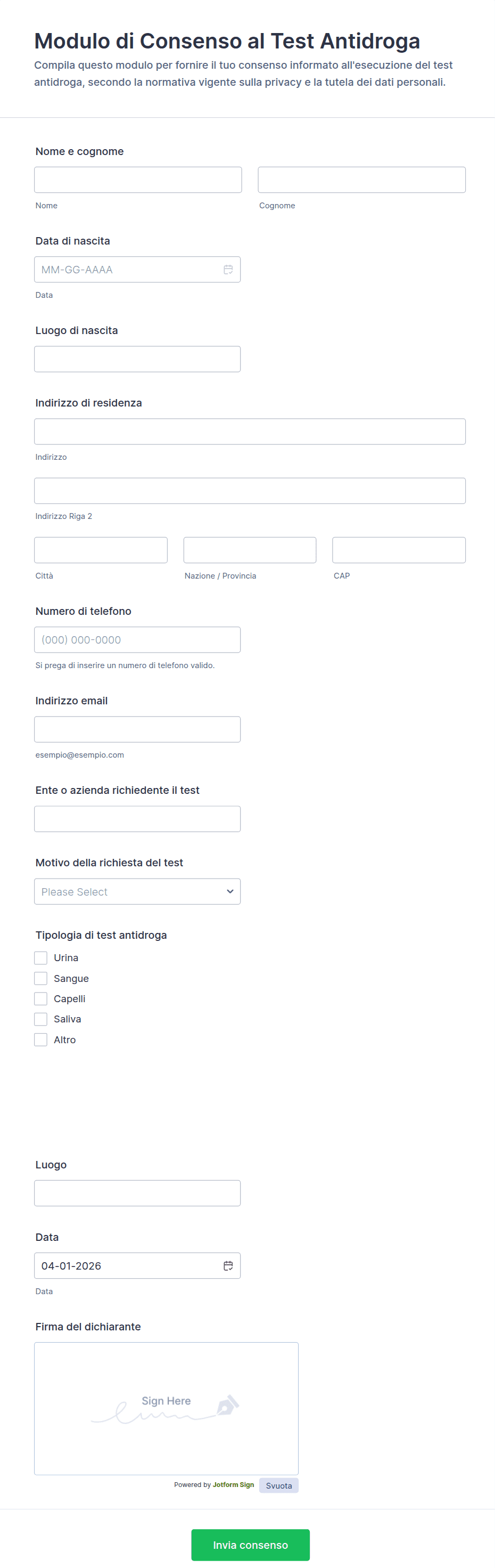This screenshot has width=495, height=1568.
Task: Focus the Nome input field
Action: (138, 180)
